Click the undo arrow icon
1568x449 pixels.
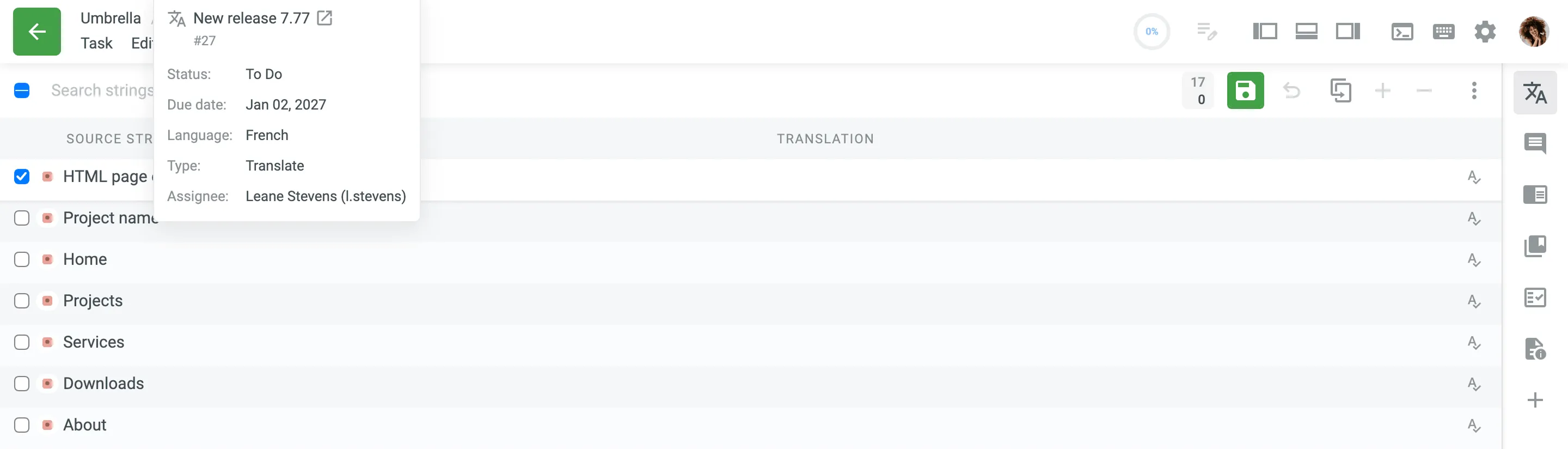point(1291,91)
